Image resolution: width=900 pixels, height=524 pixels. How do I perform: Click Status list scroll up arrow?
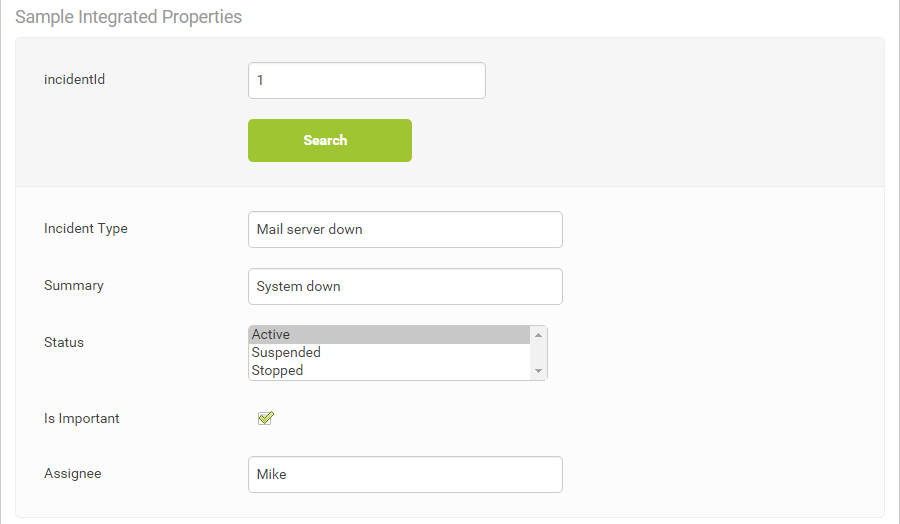[x=538, y=335]
